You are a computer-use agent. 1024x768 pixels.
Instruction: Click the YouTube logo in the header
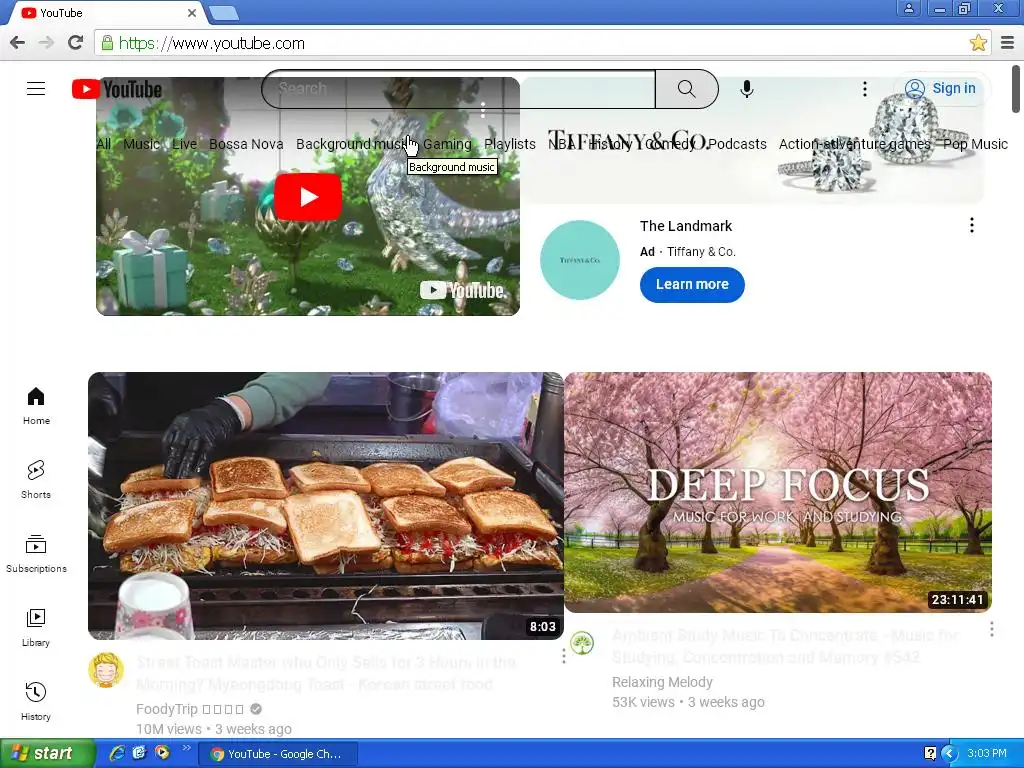(117, 89)
